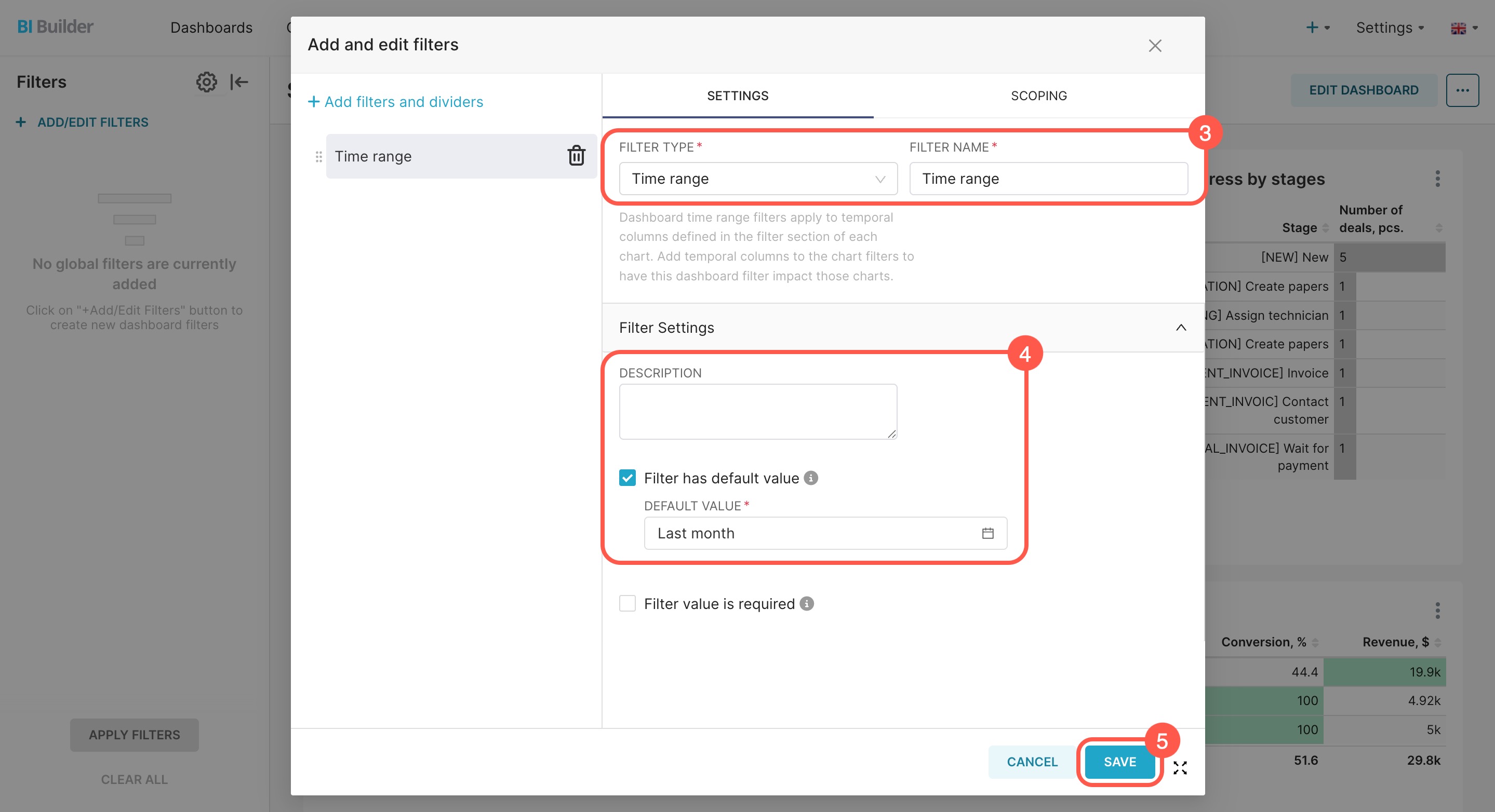Close the Add and edit filters dialog
The width and height of the screenshot is (1495, 812).
(x=1154, y=46)
